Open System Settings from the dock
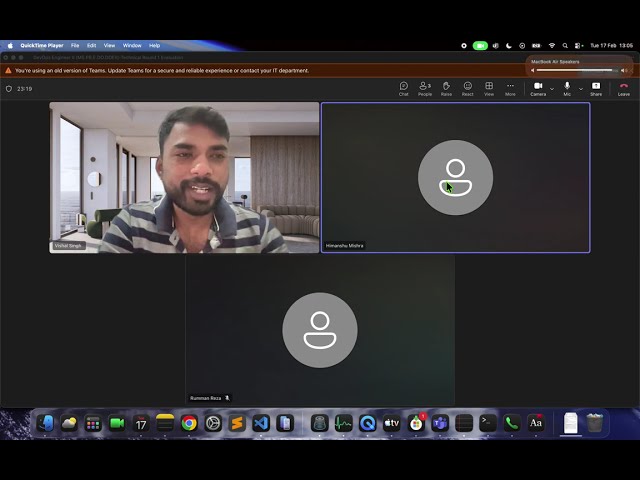The image size is (640, 480). [x=213, y=423]
